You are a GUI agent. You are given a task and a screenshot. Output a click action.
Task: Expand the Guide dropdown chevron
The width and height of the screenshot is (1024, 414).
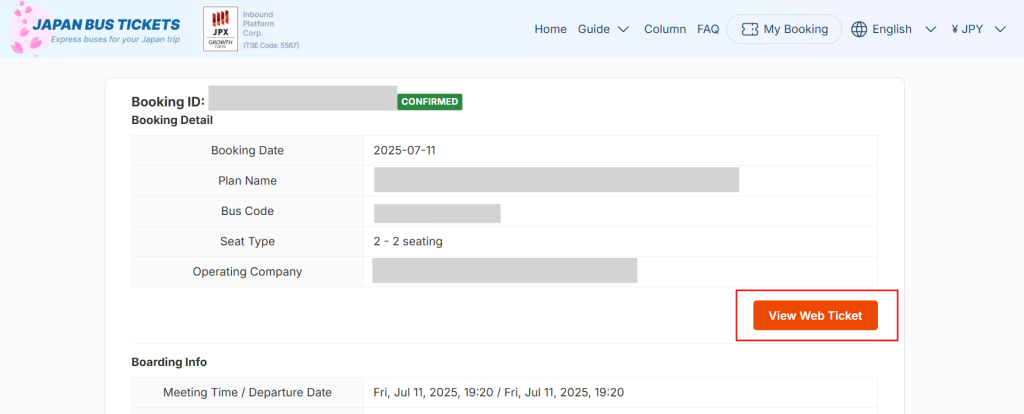pos(623,29)
